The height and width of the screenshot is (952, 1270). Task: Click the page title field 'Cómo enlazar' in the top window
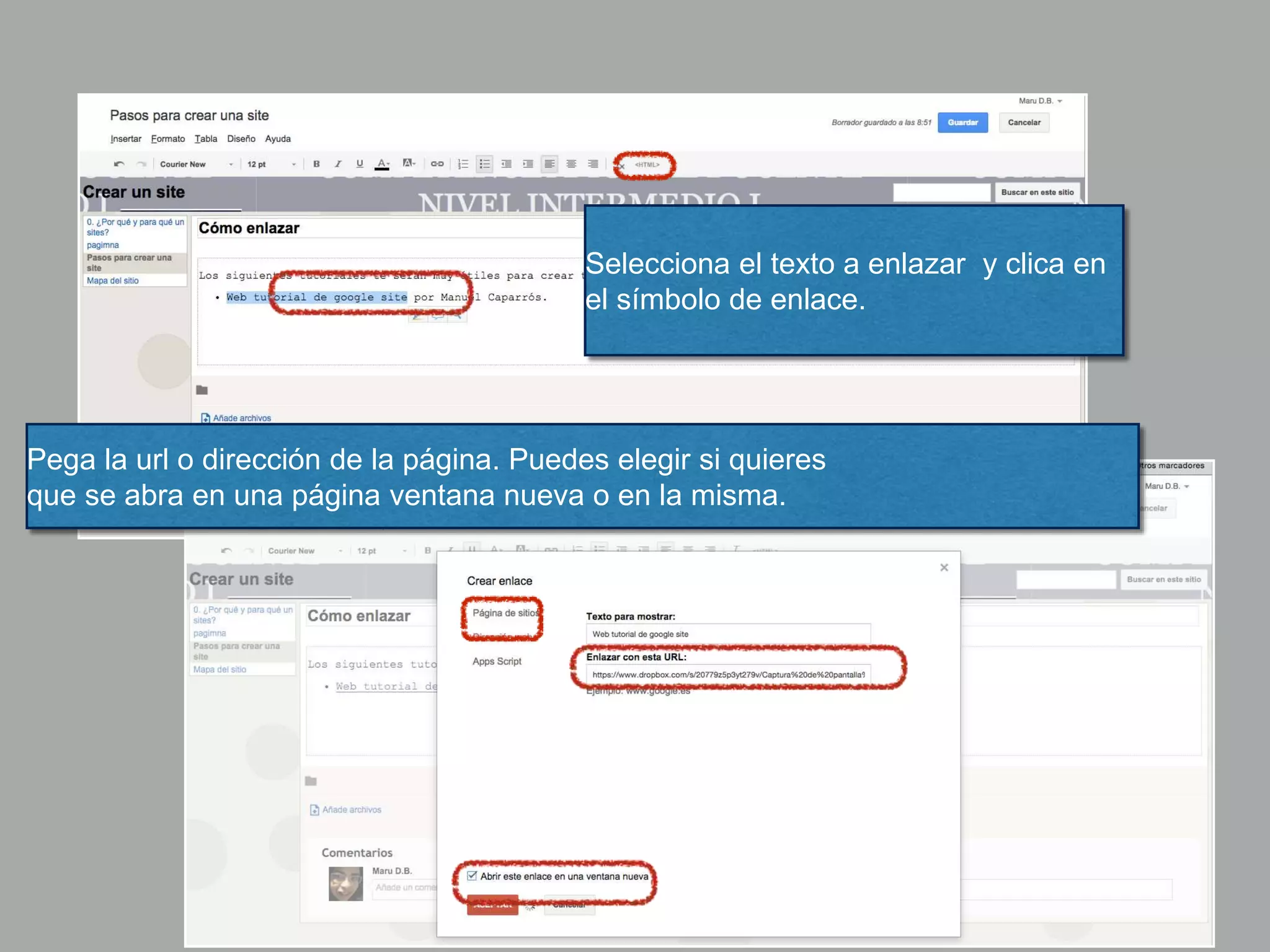click(389, 228)
